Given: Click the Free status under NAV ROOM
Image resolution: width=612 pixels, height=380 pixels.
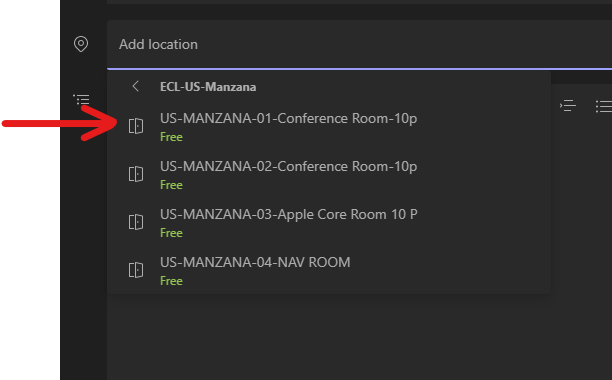Looking at the screenshot, I should pos(171,281).
